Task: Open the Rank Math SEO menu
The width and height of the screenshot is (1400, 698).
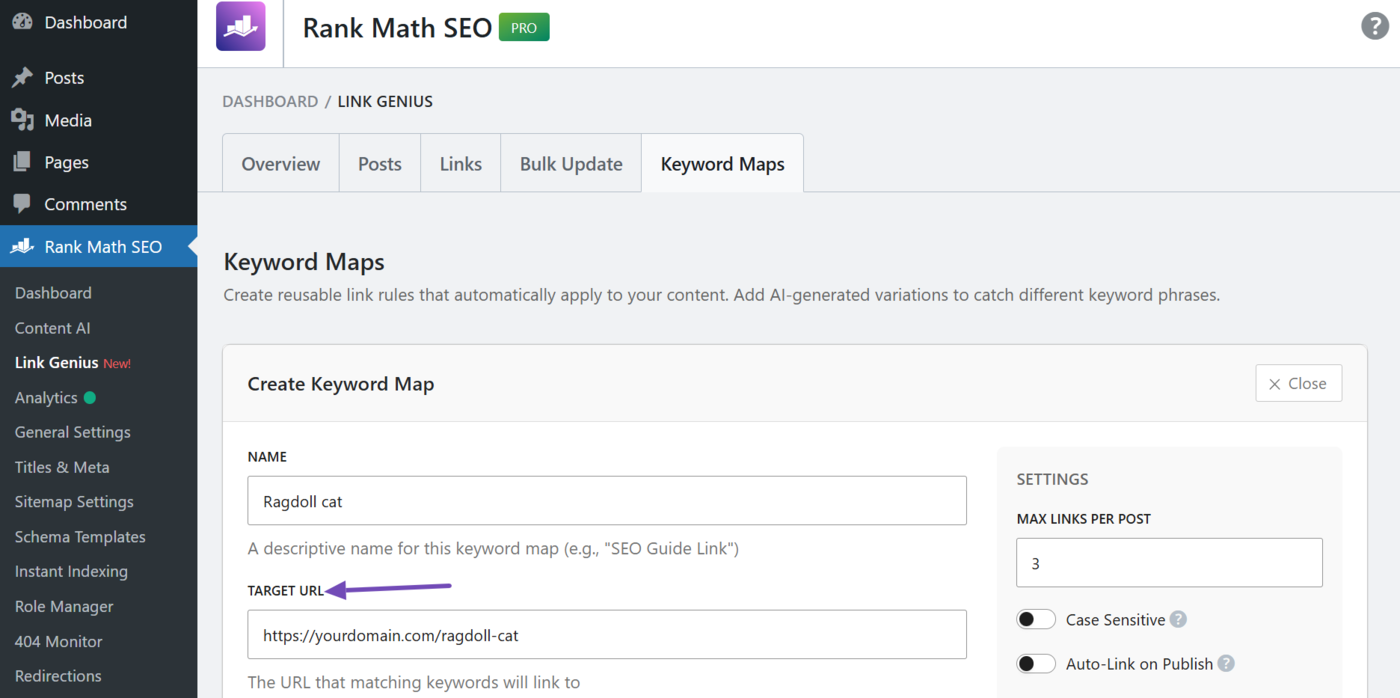Action: (x=98, y=246)
